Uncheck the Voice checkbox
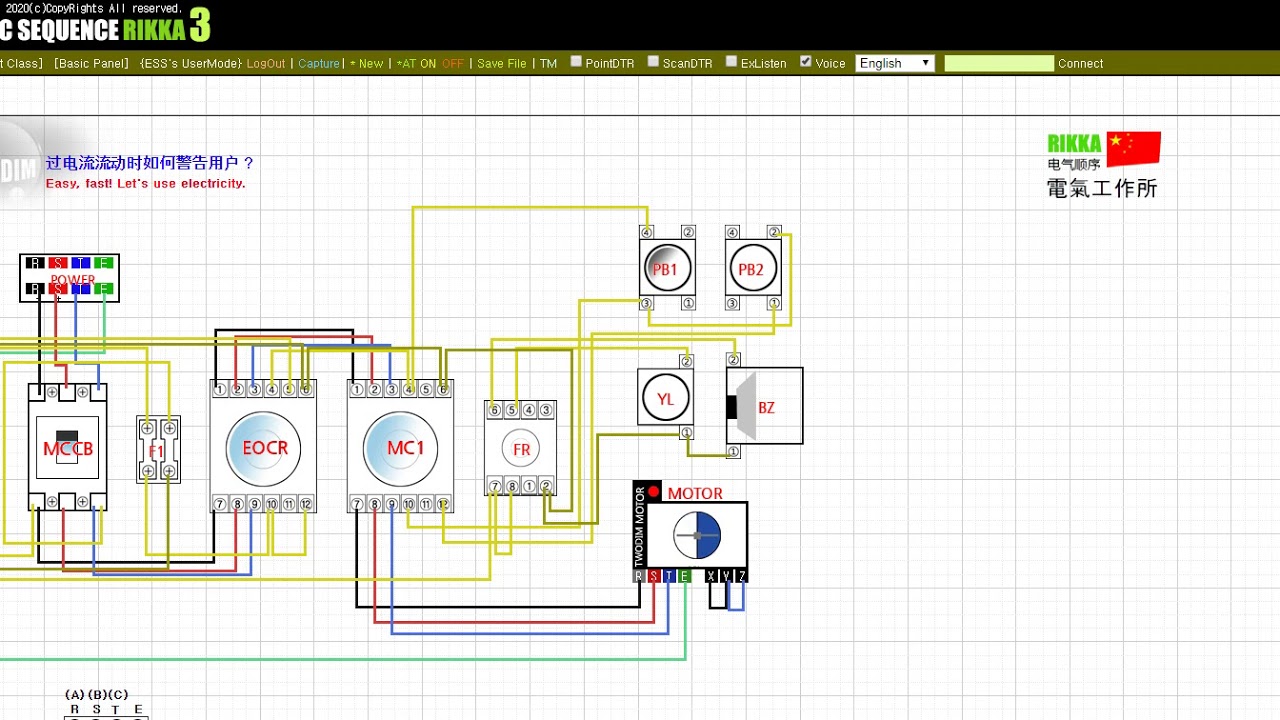 click(x=806, y=62)
